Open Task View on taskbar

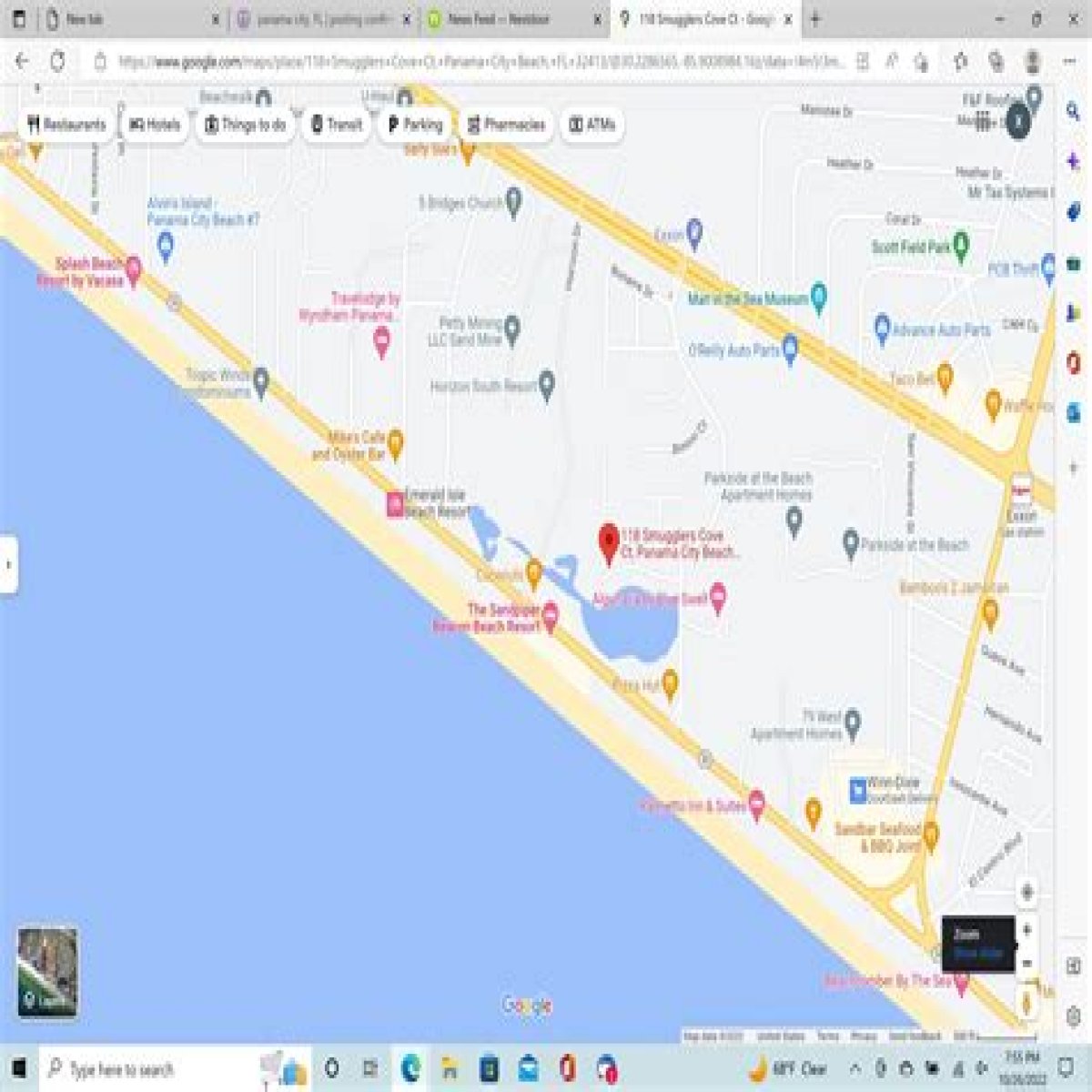click(x=370, y=1068)
